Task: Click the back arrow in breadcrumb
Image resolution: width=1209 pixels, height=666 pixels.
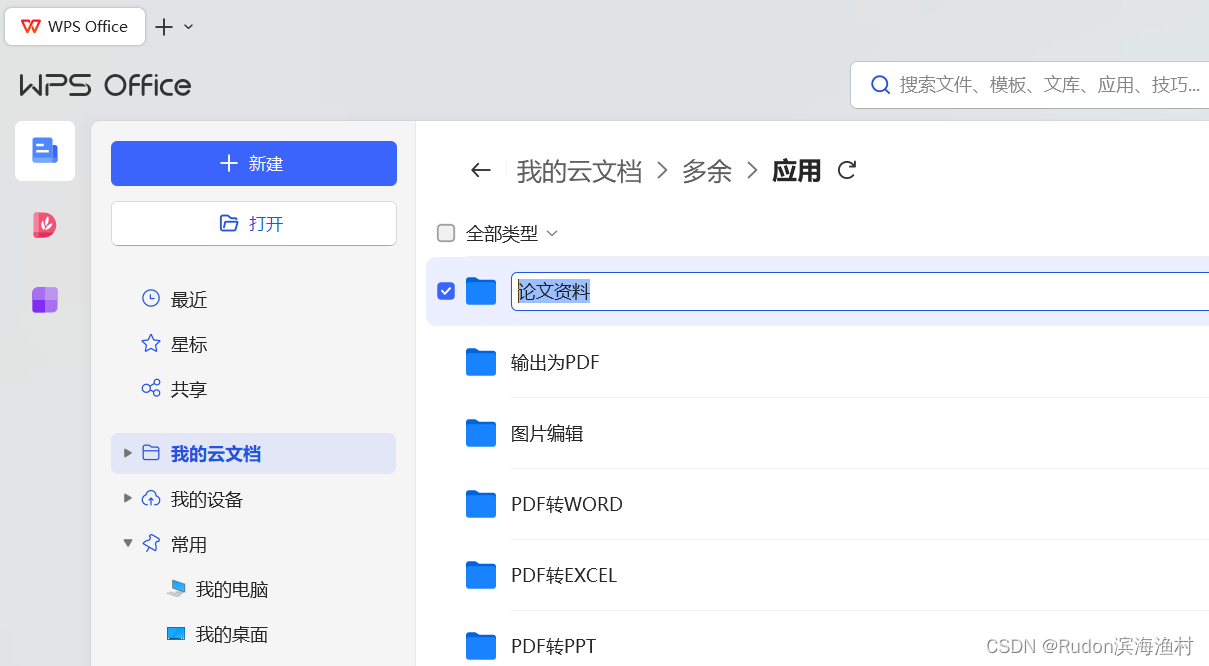Action: 481,170
